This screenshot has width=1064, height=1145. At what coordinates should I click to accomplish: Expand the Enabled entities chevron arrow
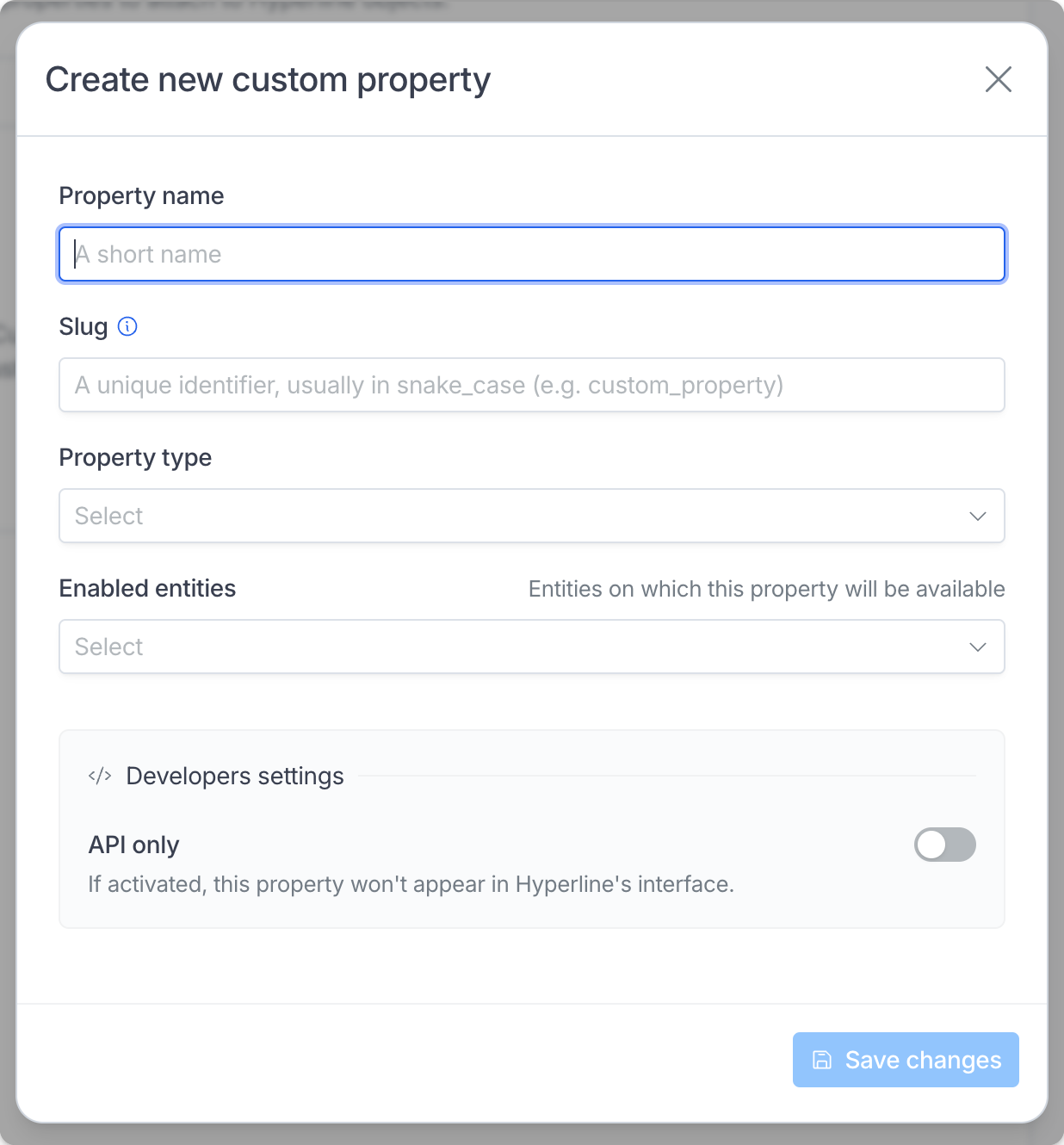click(x=978, y=647)
